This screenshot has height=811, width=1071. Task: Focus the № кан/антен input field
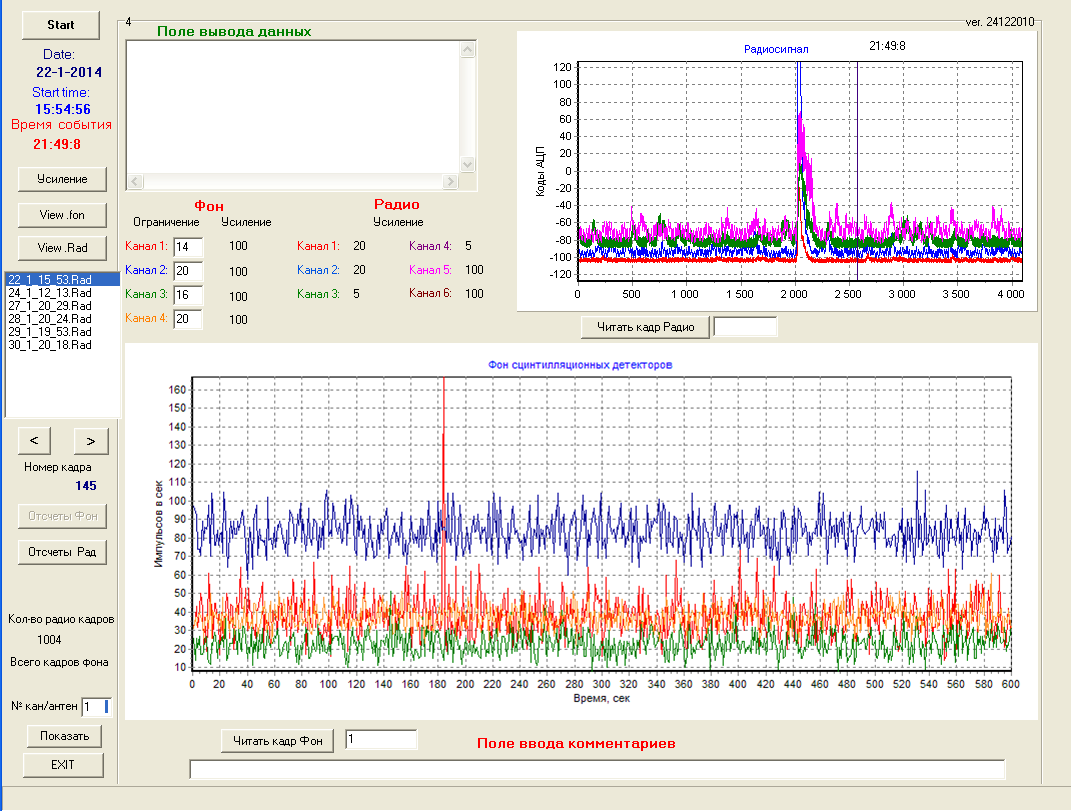(x=96, y=706)
